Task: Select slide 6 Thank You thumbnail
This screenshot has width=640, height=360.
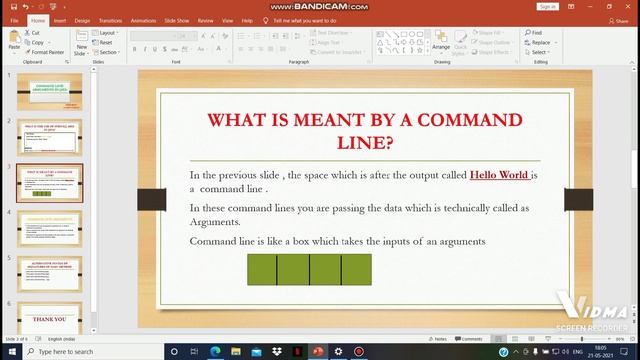Action: (x=49, y=318)
